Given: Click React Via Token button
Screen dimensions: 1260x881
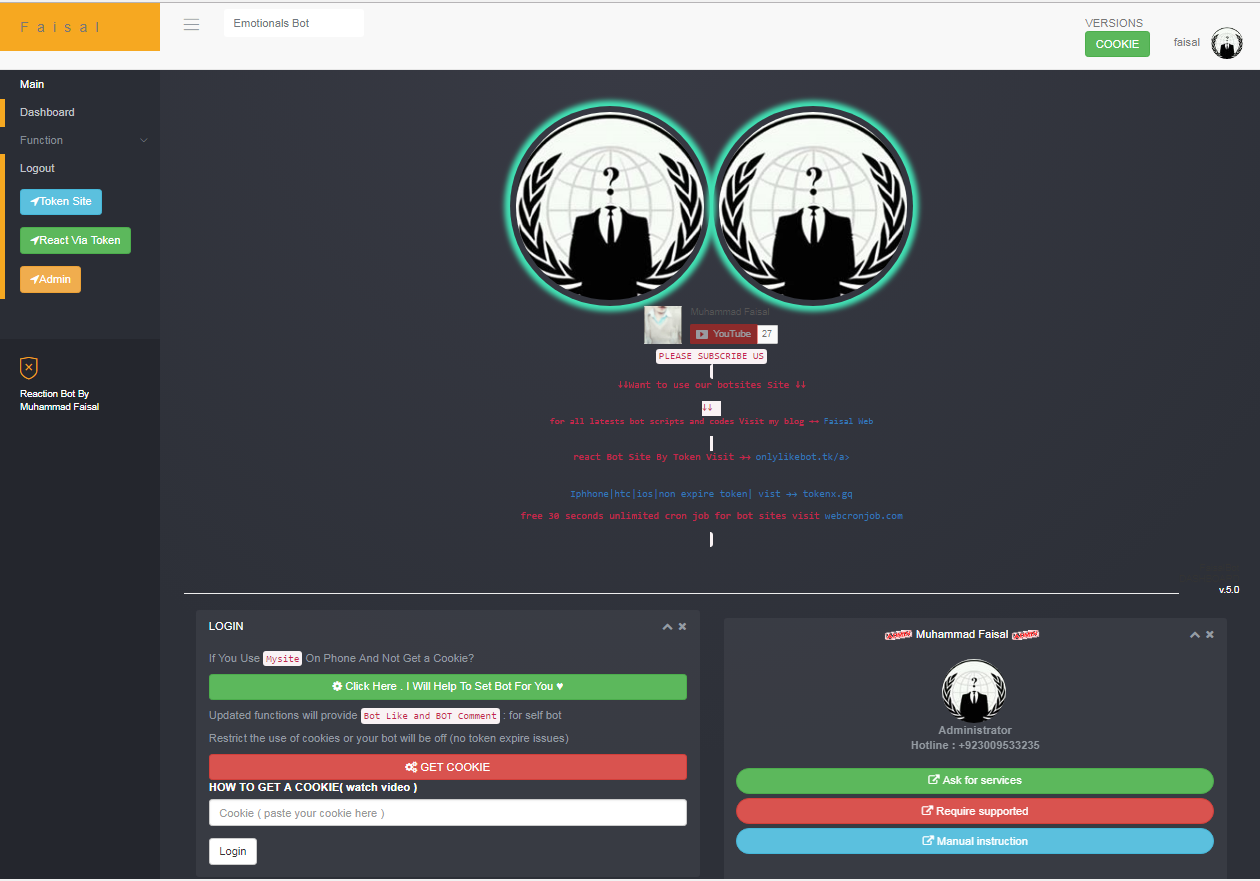Looking at the screenshot, I should (x=75, y=241).
